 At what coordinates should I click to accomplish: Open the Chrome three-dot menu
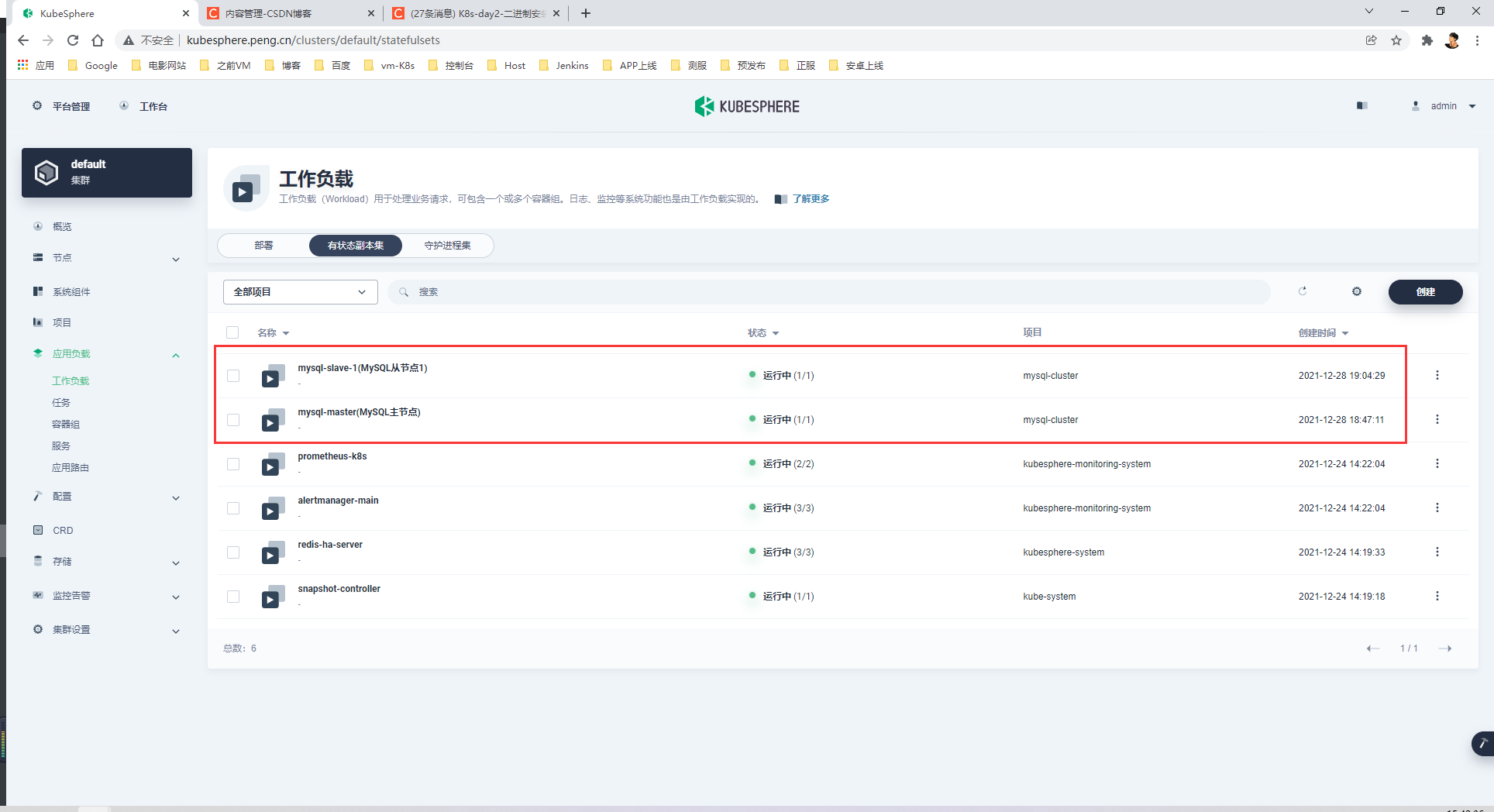pos(1478,40)
